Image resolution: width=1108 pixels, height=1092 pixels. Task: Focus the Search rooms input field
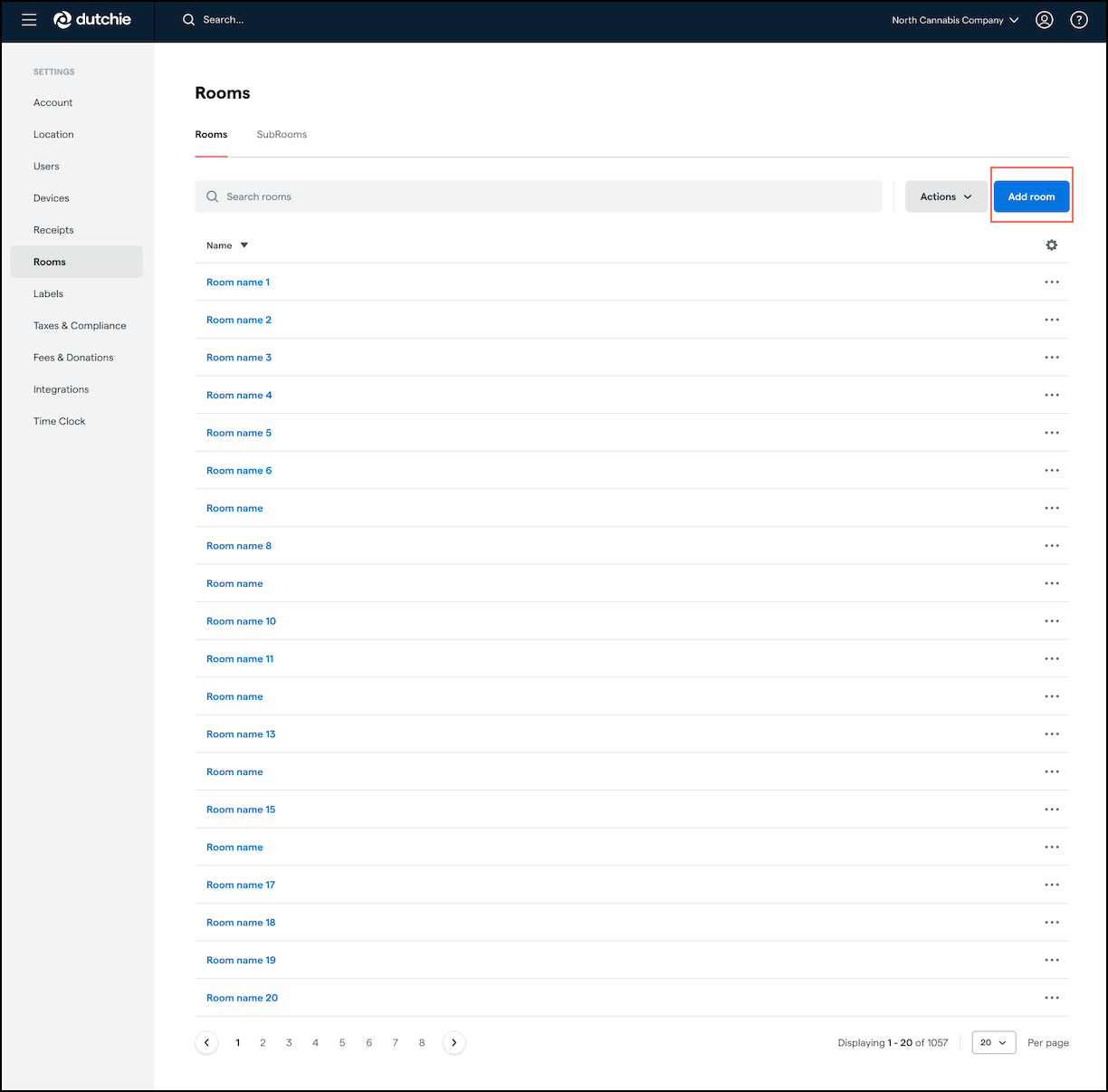(539, 196)
